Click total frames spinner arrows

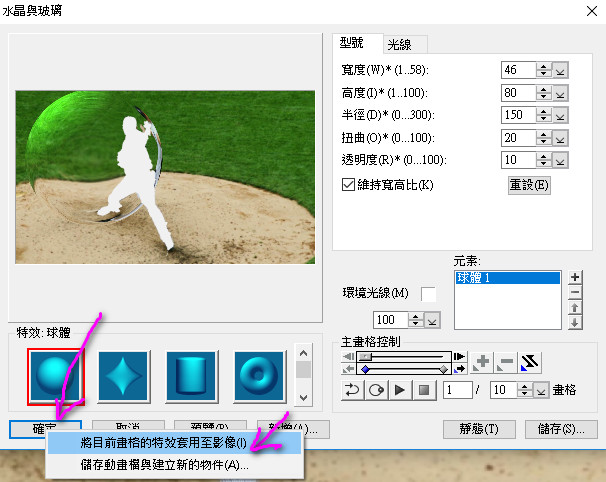coord(525,390)
